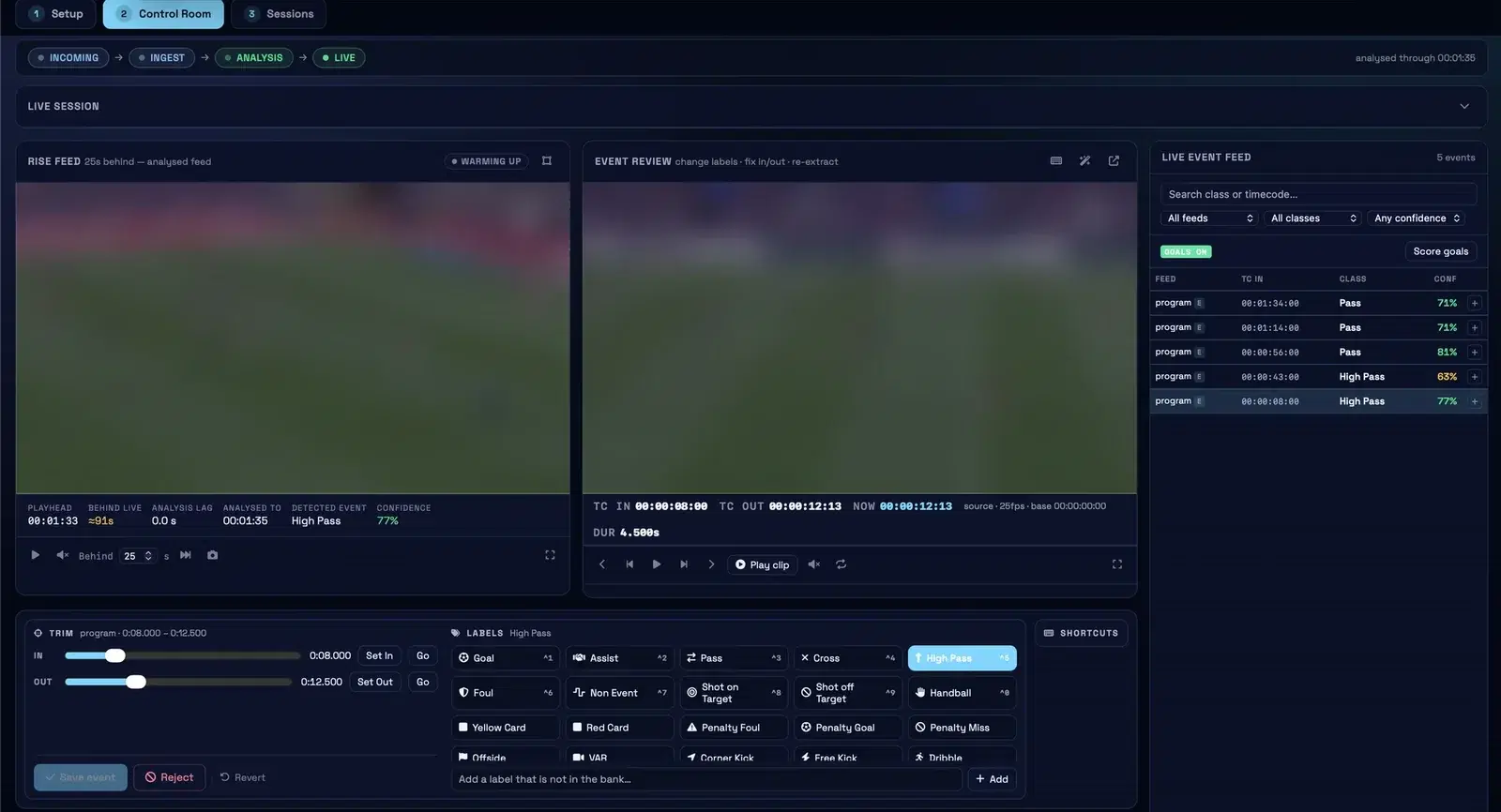Select the Ingest pipeline stage
Screen dimensions: 1501x812
pos(161,58)
